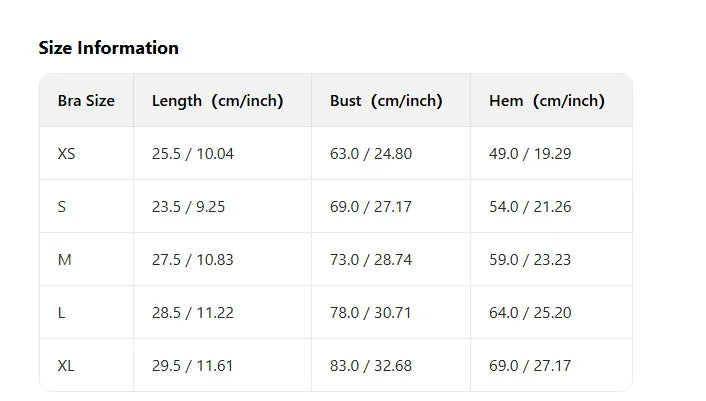Click the Length (cm/inch) column header

[217, 101]
